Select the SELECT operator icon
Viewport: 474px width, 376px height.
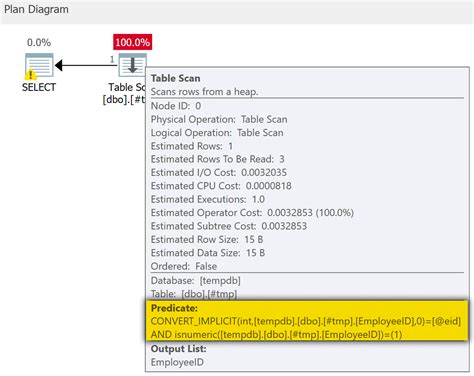[x=39, y=65]
